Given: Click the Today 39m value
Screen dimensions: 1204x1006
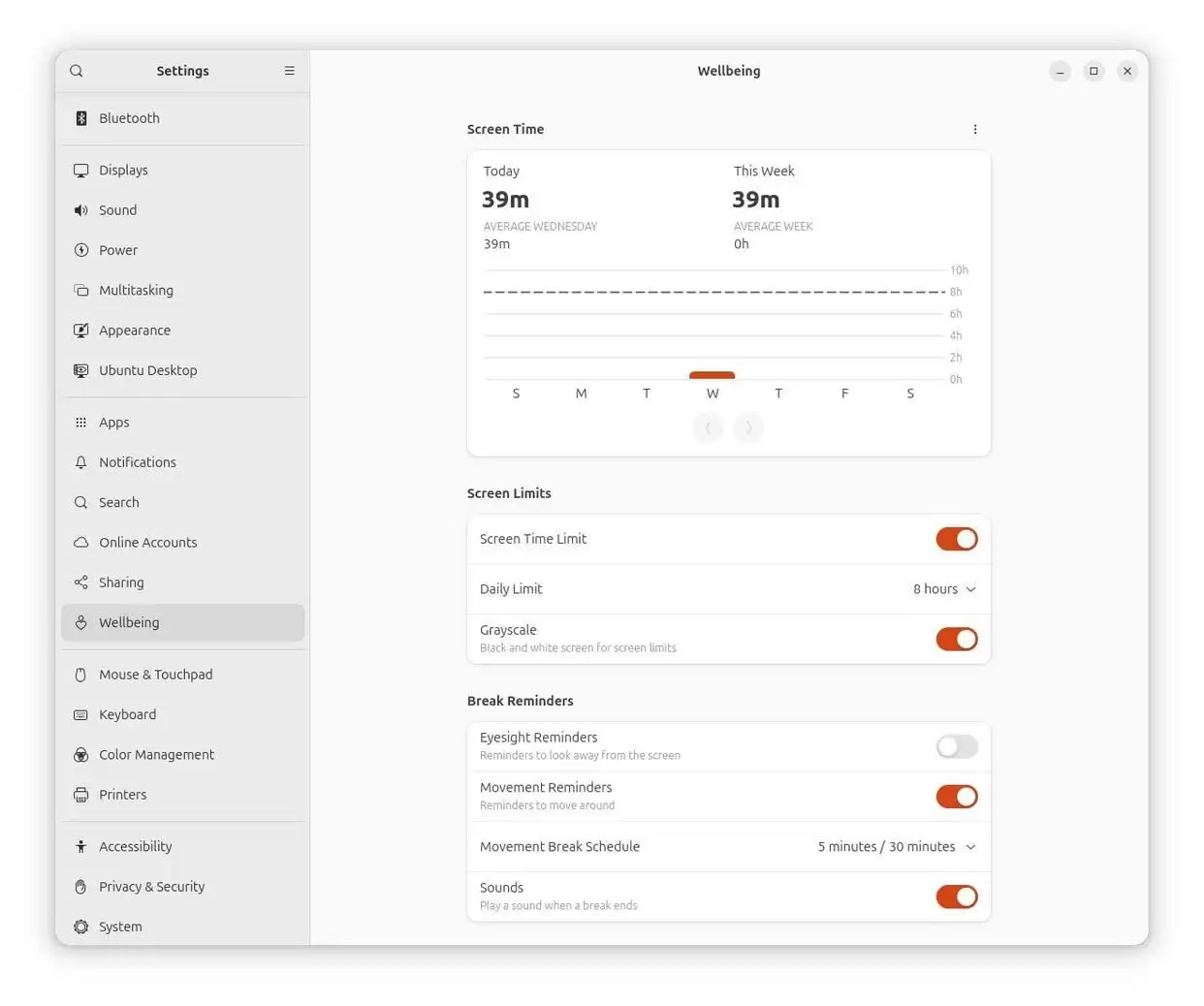Looking at the screenshot, I should (x=505, y=200).
